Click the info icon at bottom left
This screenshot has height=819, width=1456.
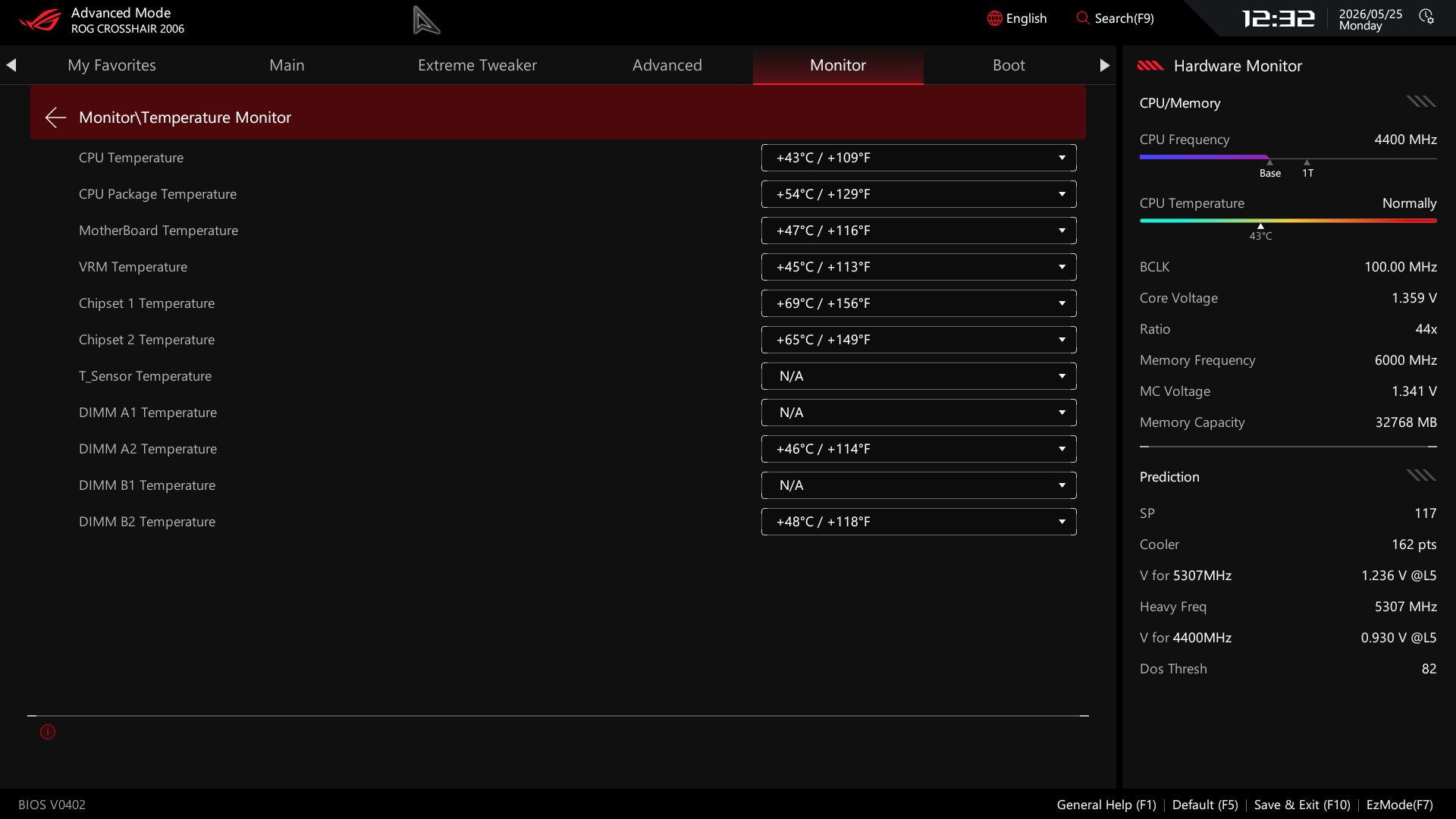click(x=48, y=732)
